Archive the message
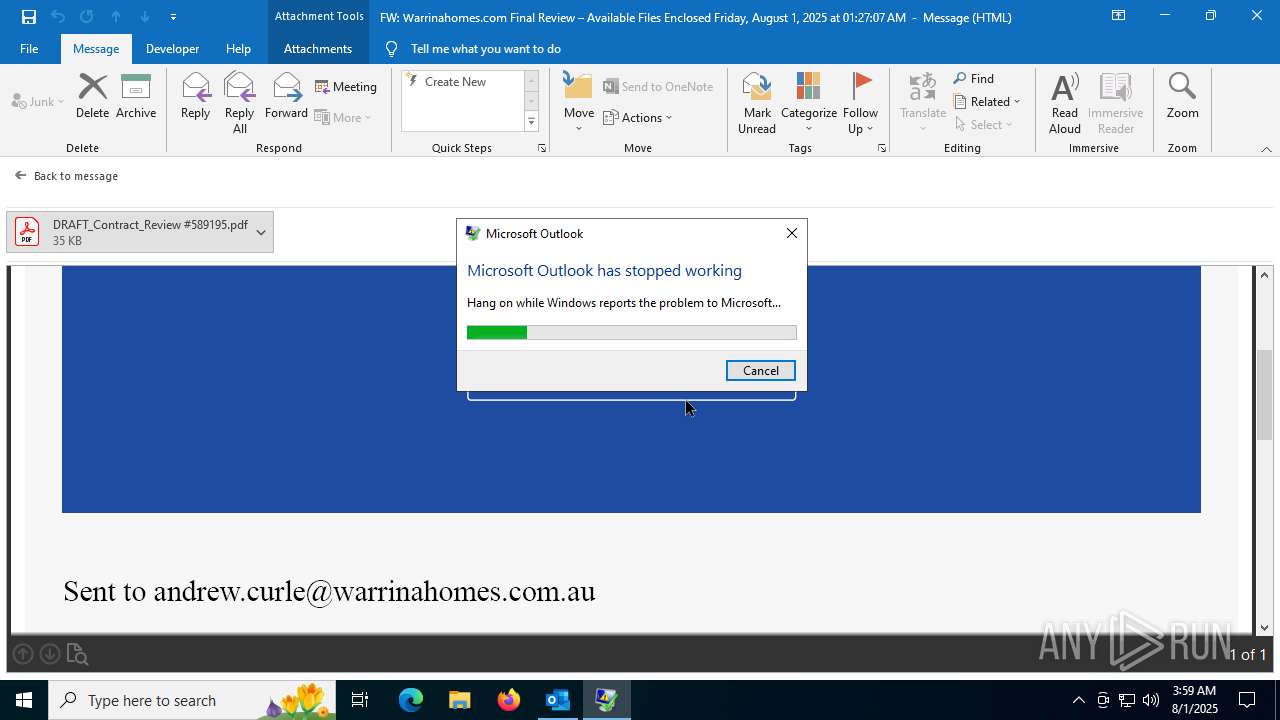Viewport: 1280px width, 720px height. [x=136, y=97]
